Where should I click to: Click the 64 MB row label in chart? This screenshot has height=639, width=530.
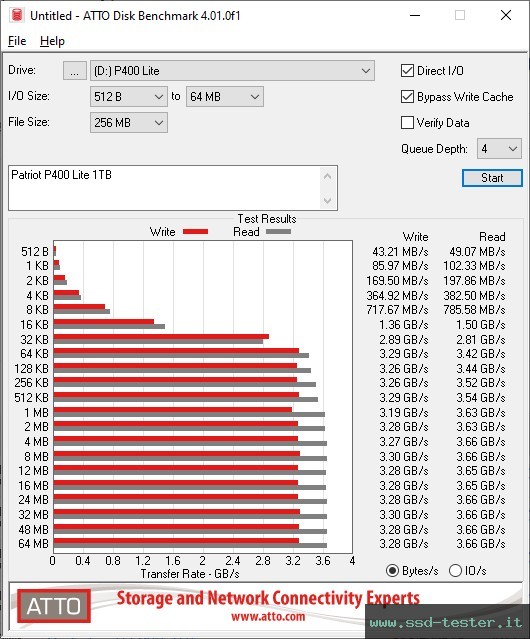click(x=33, y=544)
